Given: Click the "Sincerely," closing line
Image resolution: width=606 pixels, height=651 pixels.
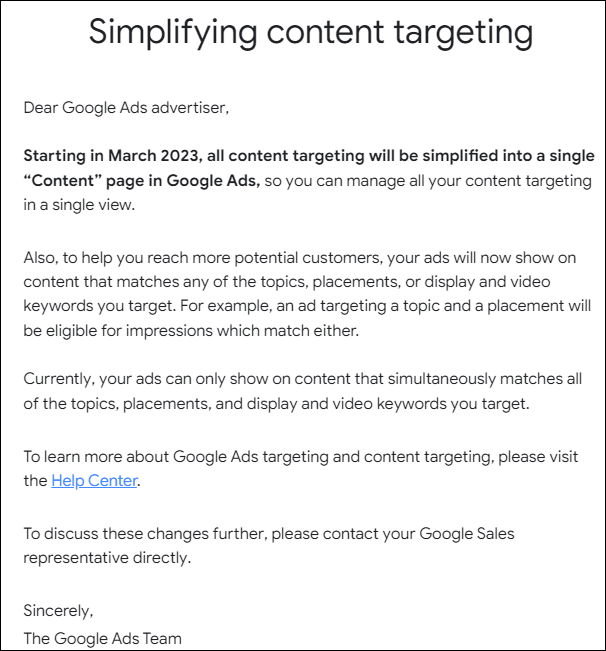Looking at the screenshot, I should [59, 611].
